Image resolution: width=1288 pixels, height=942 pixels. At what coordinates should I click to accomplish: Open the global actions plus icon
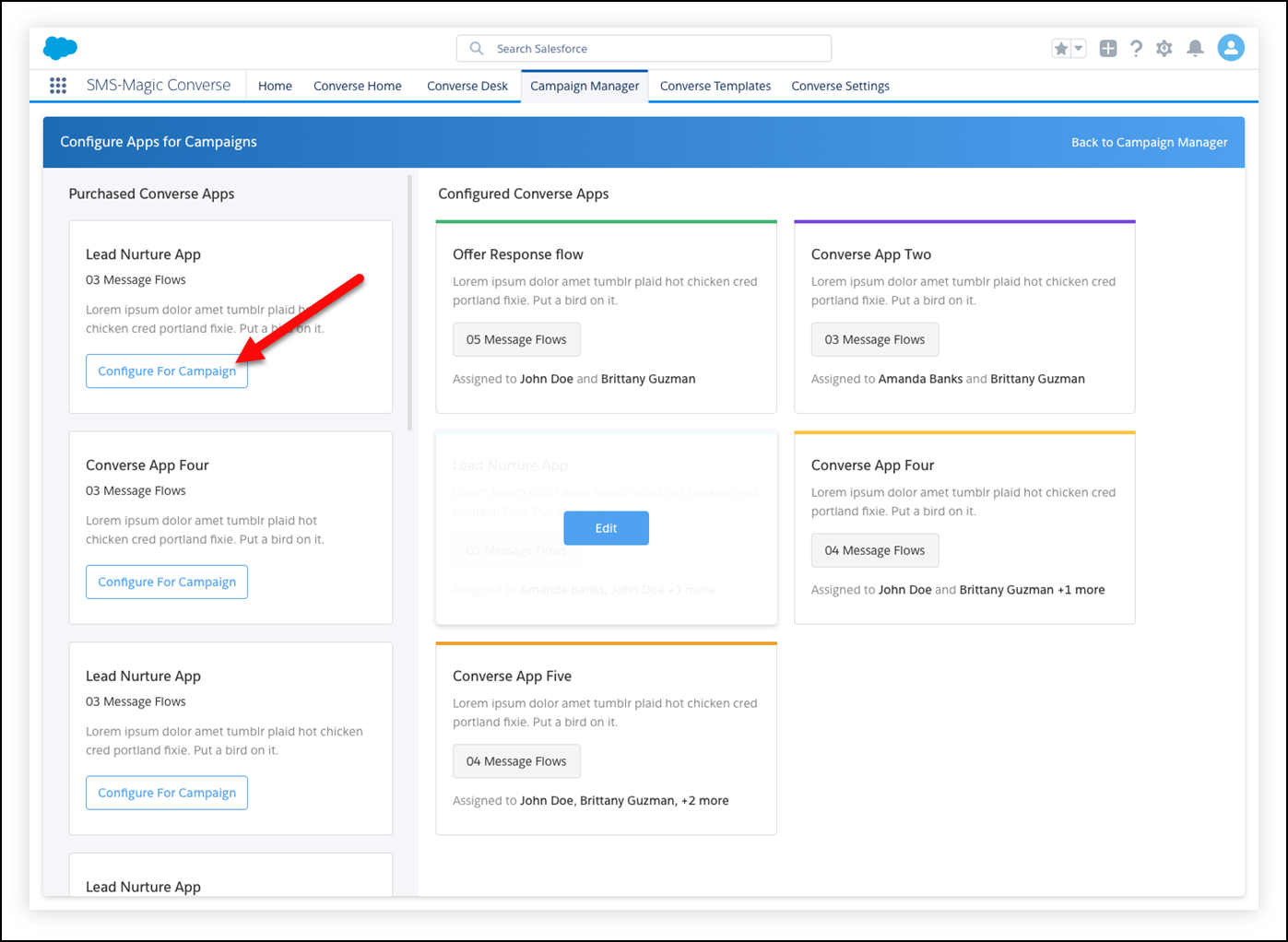tap(1108, 49)
